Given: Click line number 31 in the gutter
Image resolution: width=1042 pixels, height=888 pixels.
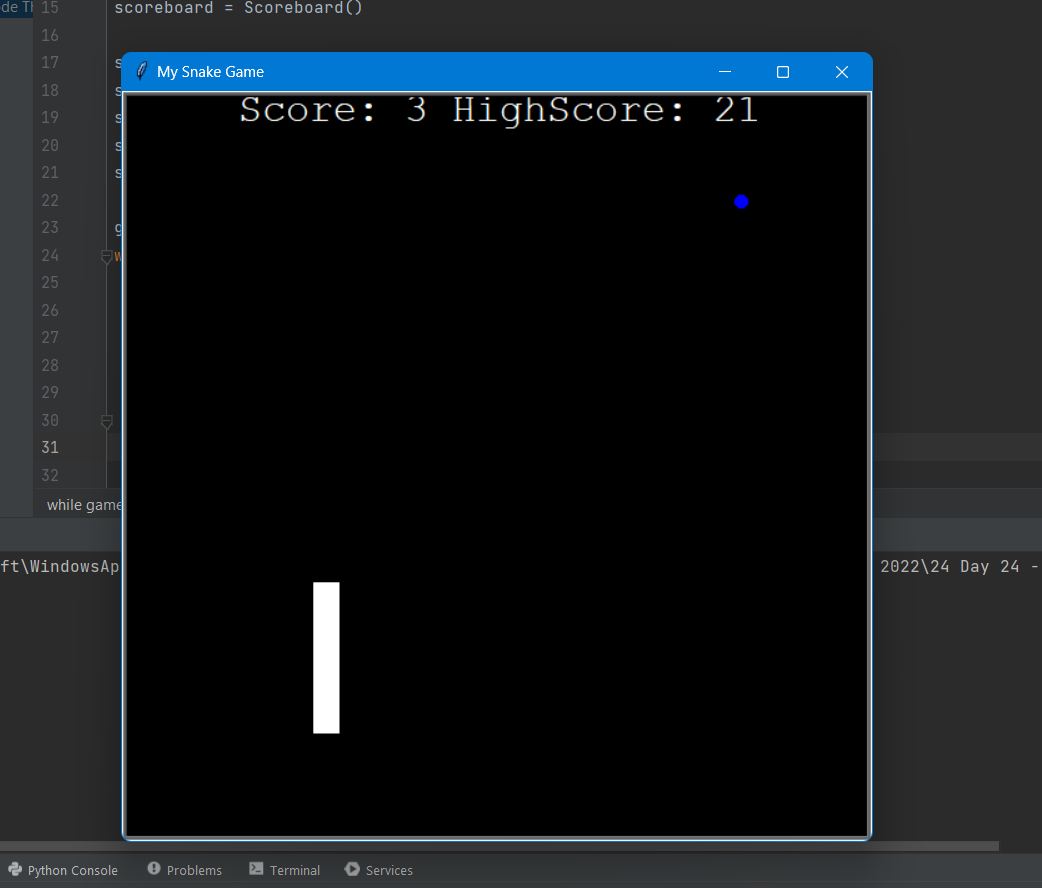Looking at the screenshot, I should point(50,447).
